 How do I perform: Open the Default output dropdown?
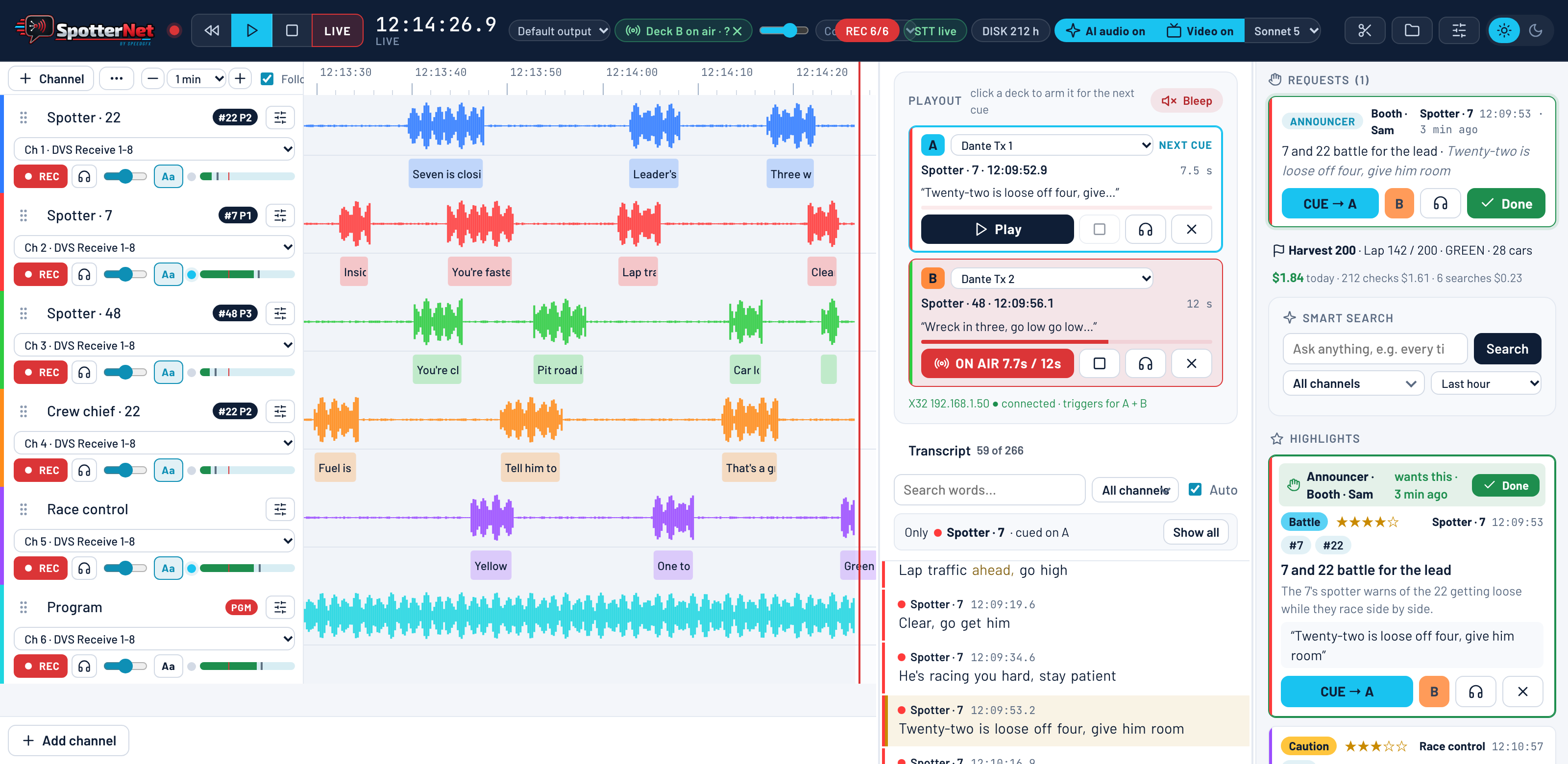click(560, 30)
